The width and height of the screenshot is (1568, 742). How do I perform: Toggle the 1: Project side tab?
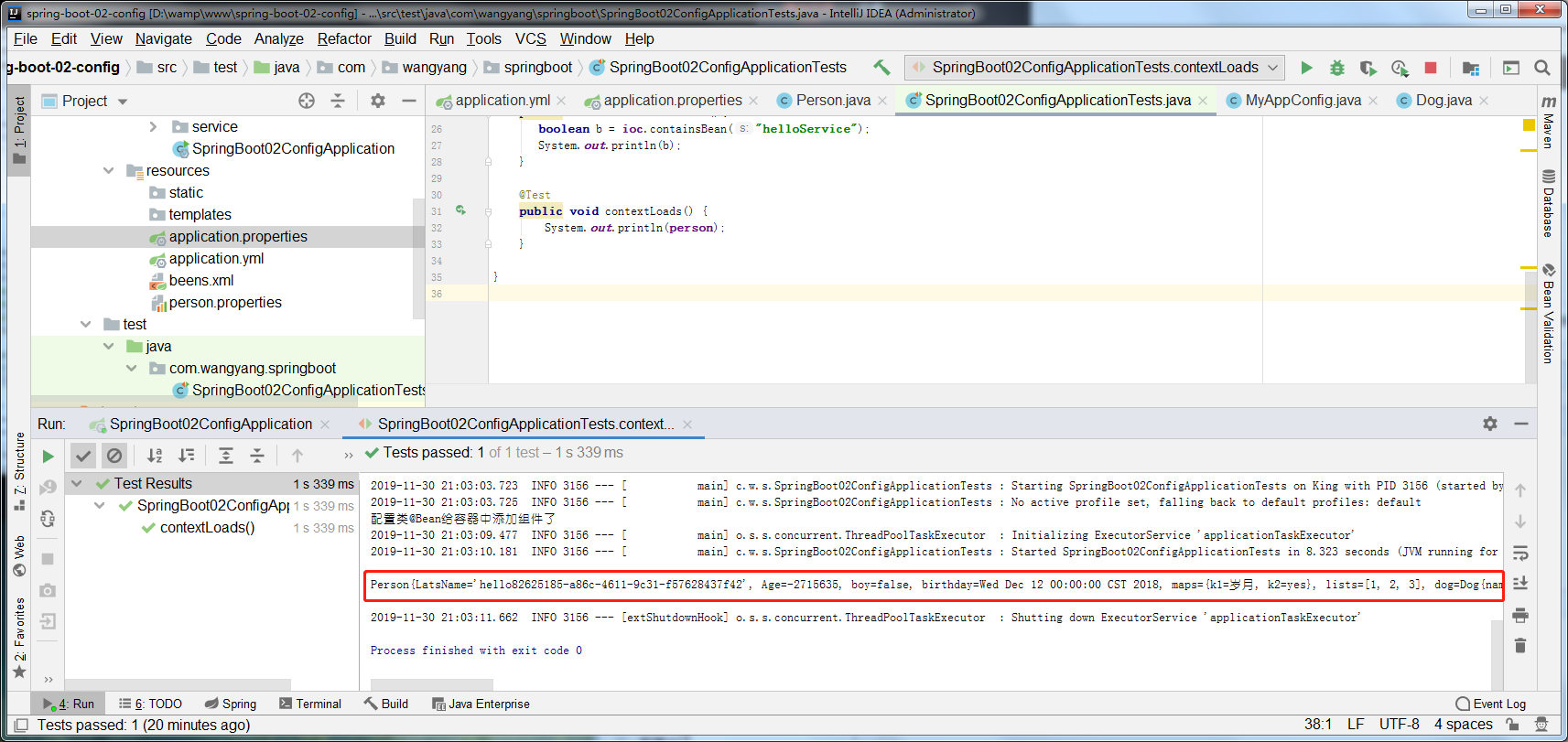click(x=19, y=130)
